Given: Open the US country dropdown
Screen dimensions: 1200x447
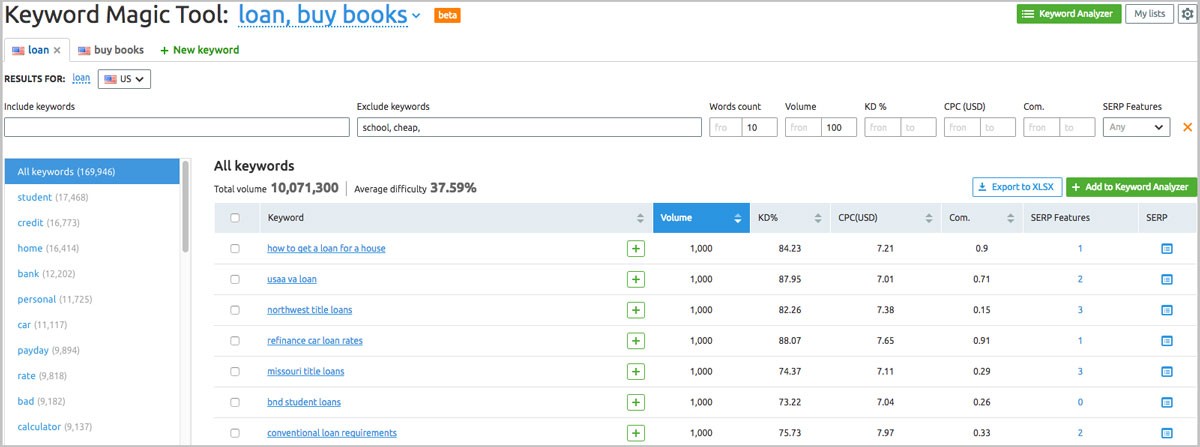Looking at the screenshot, I should pyautogui.click(x=124, y=79).
